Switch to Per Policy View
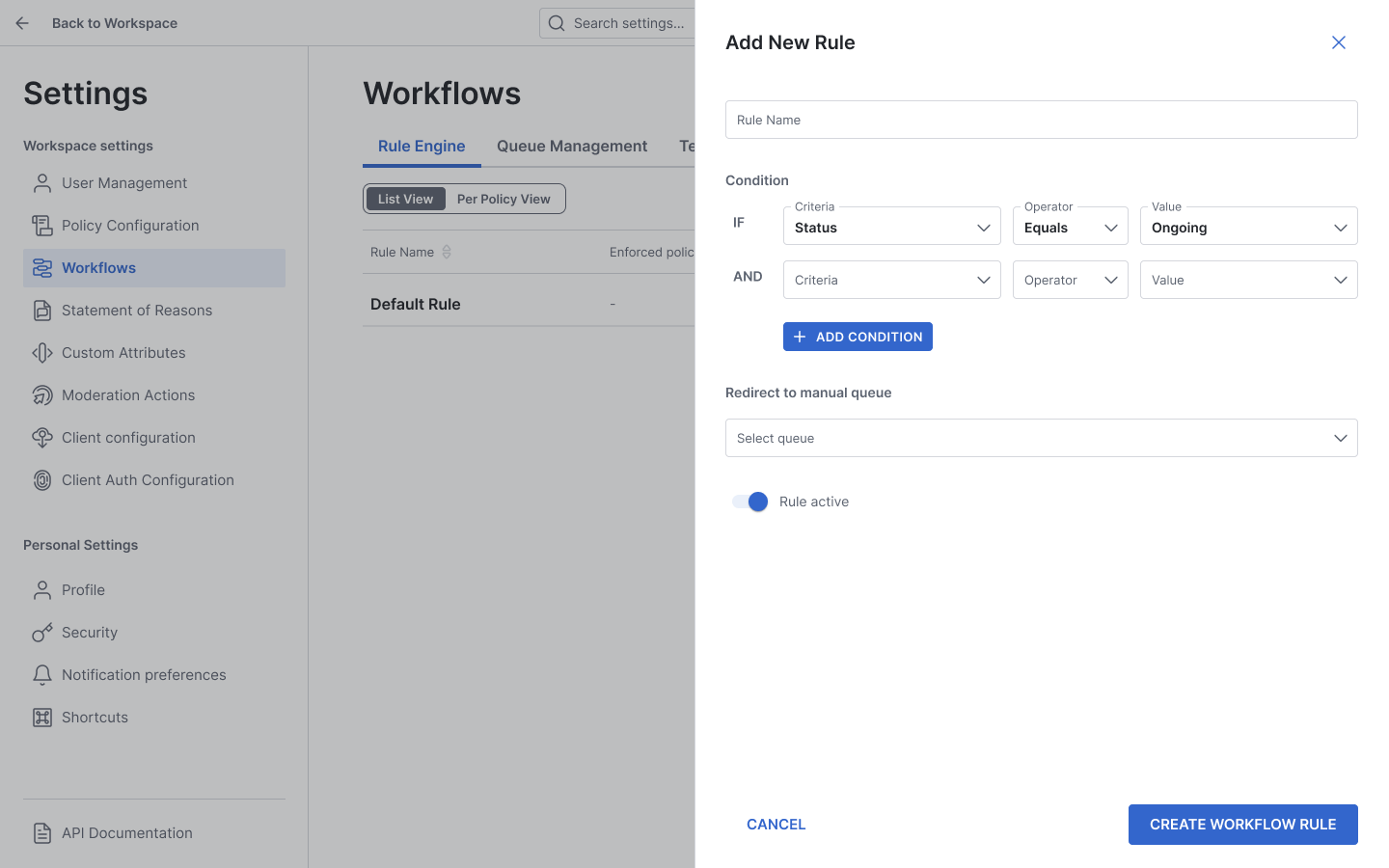This screenshot has width=1389, height=868. click(x=504, y=199)
